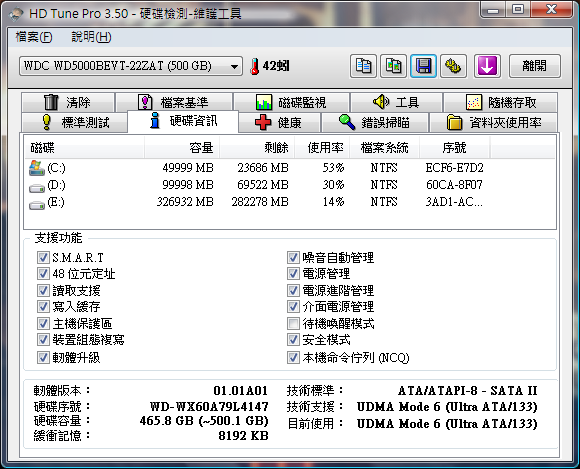This screenshot has width=580, height=469.
Task: Switch to the 錯誤掃瞄 tab
Action: [x=375, y=122]
